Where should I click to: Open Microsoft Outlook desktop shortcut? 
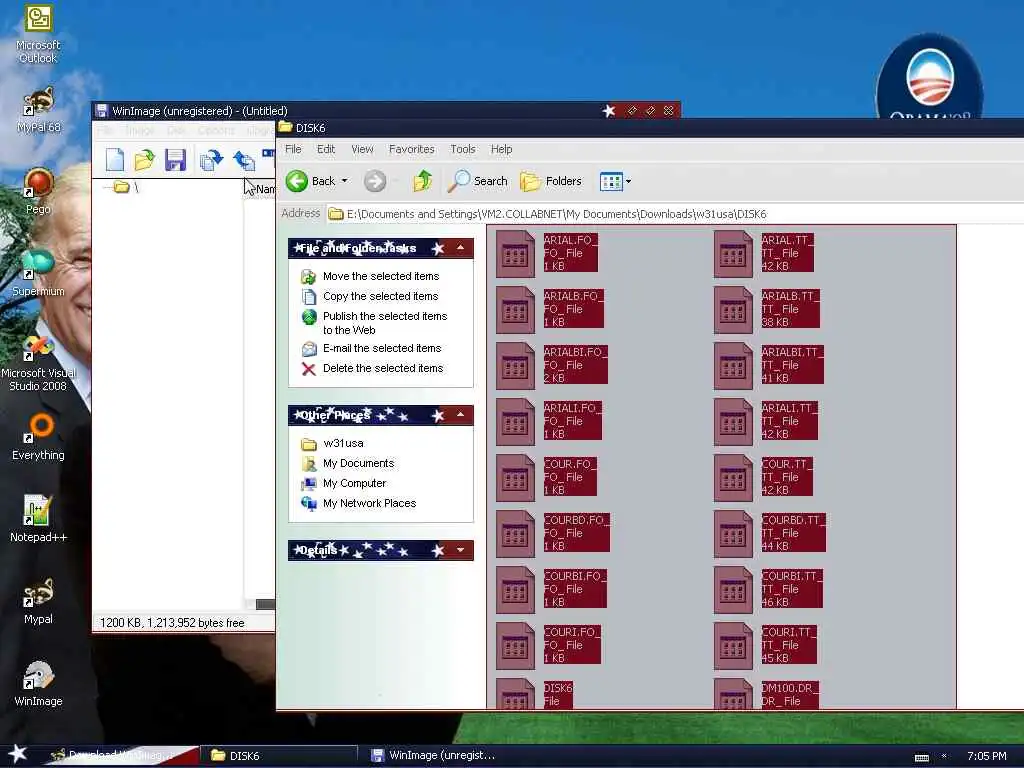[38, 34]
